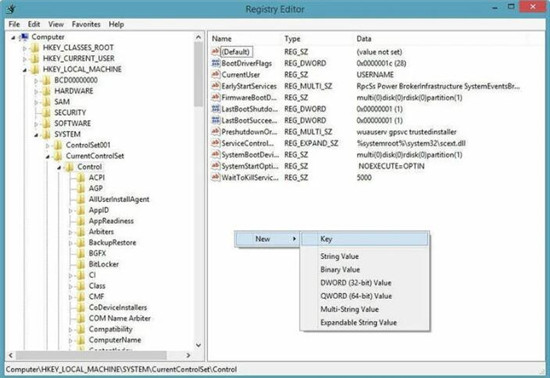Choose DWORD (32-bit) Value
The image size is (550, 378).
(365, 283)
